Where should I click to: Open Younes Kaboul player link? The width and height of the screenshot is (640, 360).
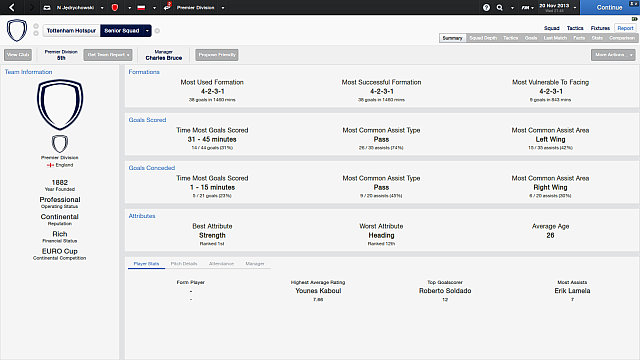point(318,291)
